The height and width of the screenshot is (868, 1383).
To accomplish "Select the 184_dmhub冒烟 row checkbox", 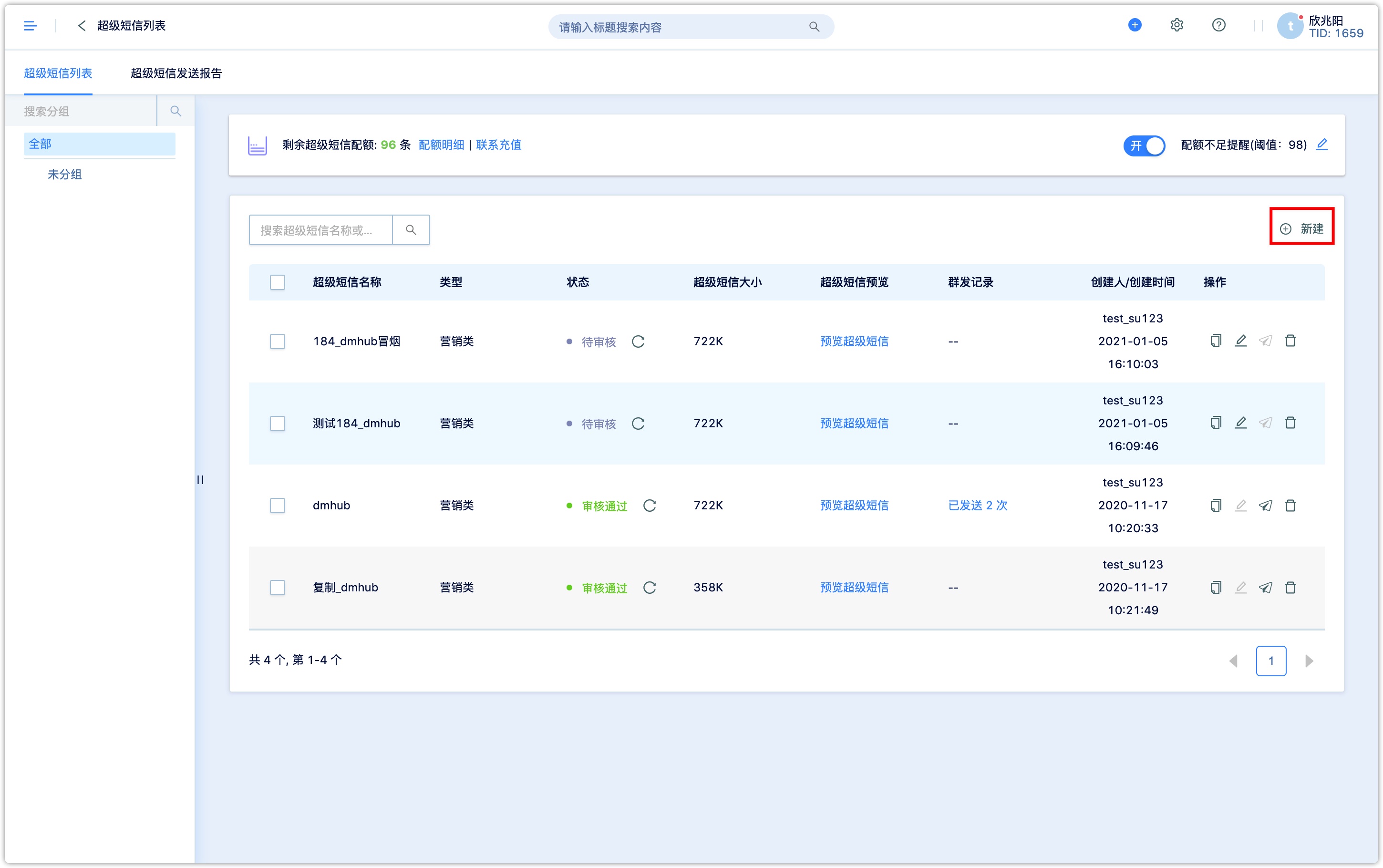I will click(277, 341).
